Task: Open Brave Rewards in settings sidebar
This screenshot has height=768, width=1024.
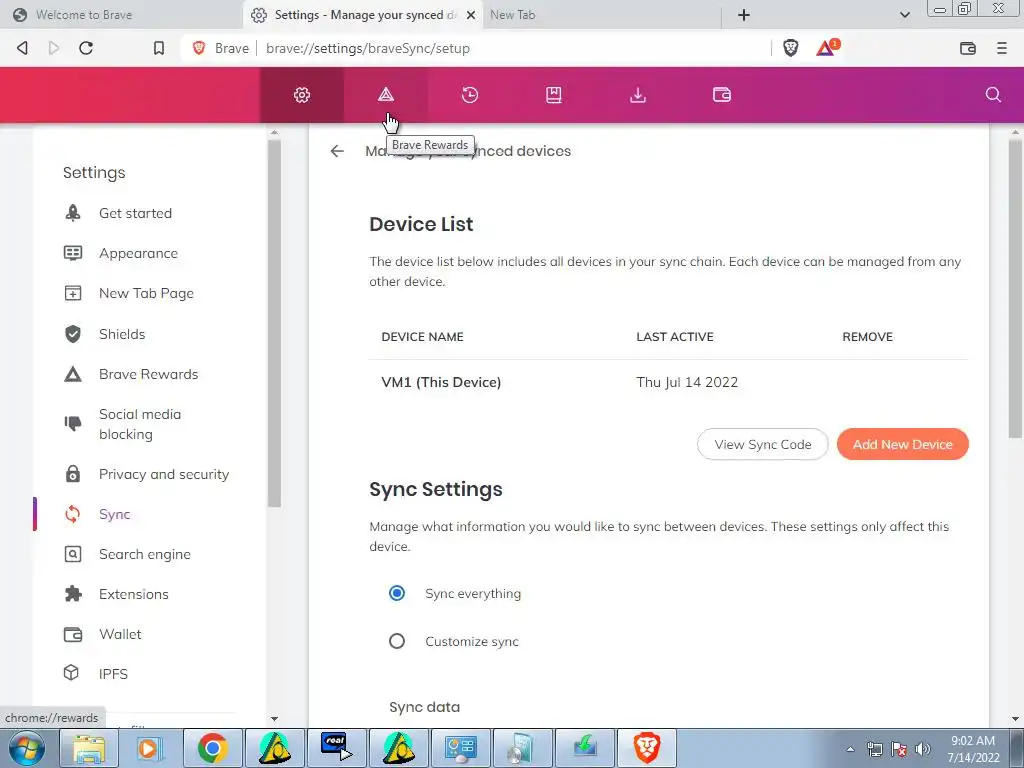Action: 148,374
